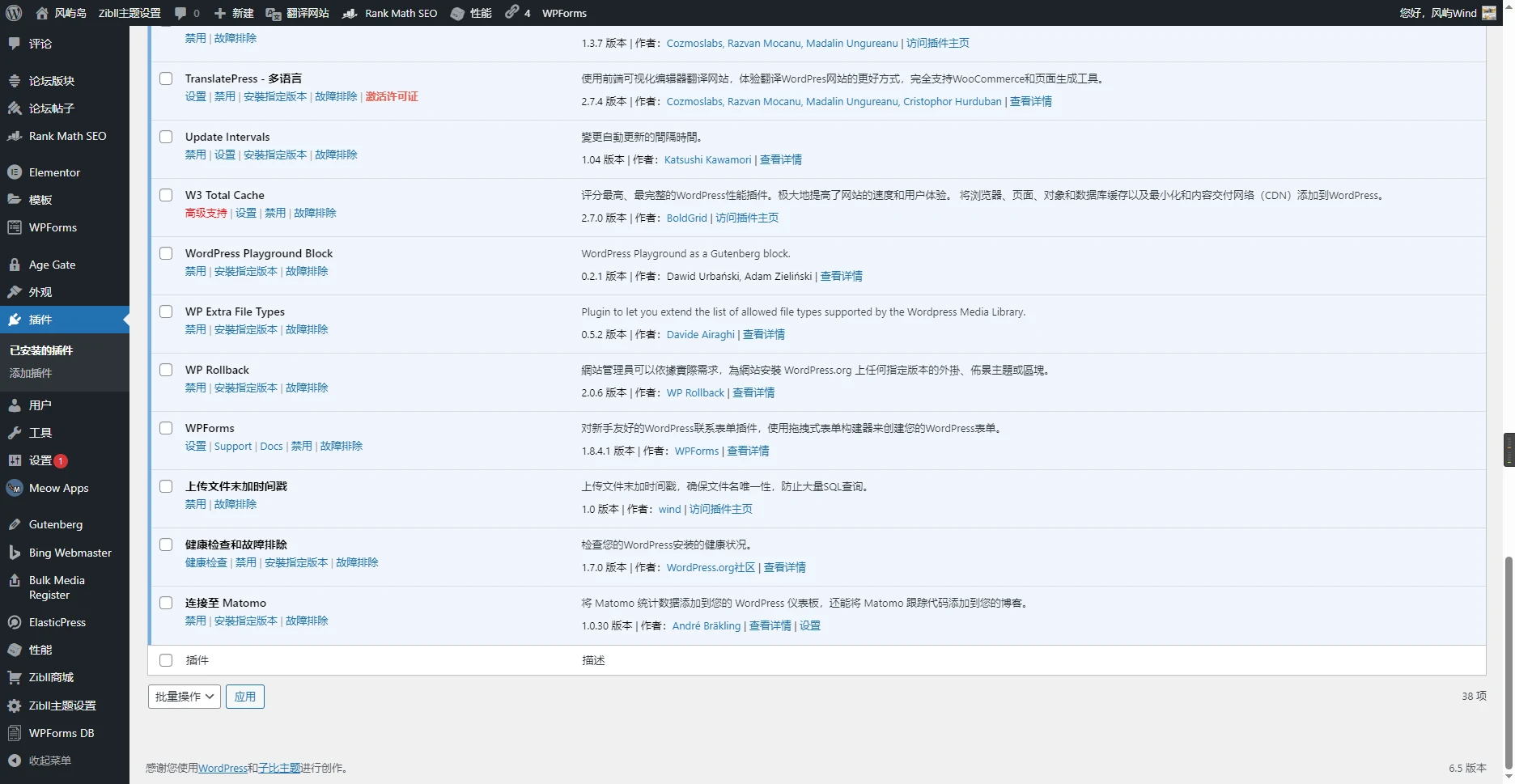The height and width of the screenshot is (784, 1515).
Task: Click the page vertical scrollbar thumb
Action: click(1508, 663)
